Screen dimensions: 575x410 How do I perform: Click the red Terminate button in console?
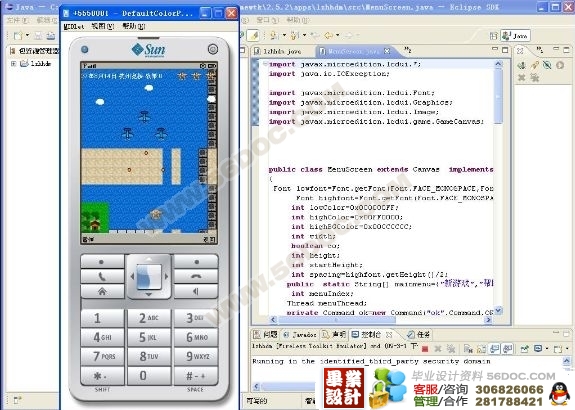tap(425, 348)
